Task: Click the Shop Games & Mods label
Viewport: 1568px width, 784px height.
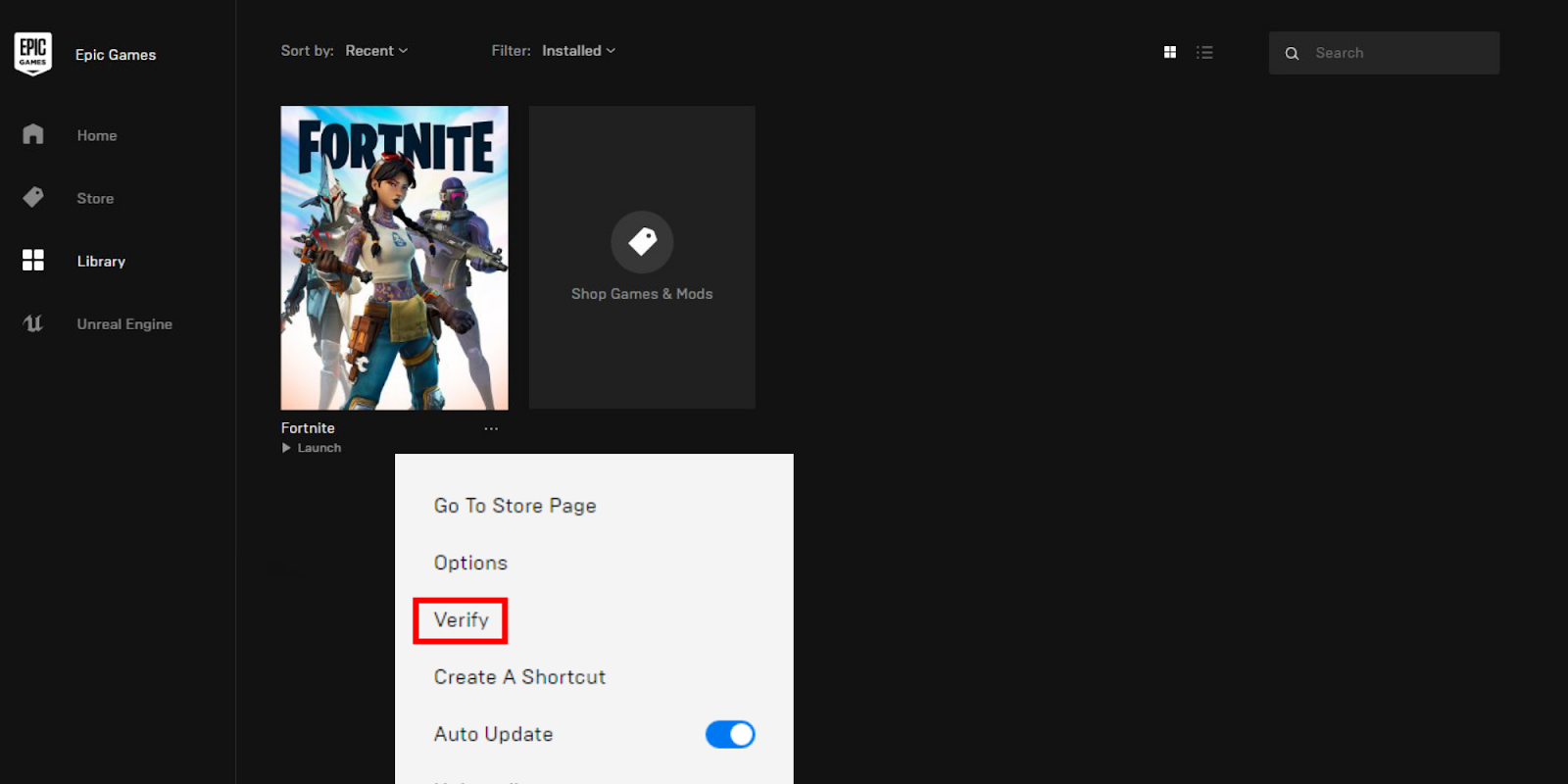Action: coord(642,294)
